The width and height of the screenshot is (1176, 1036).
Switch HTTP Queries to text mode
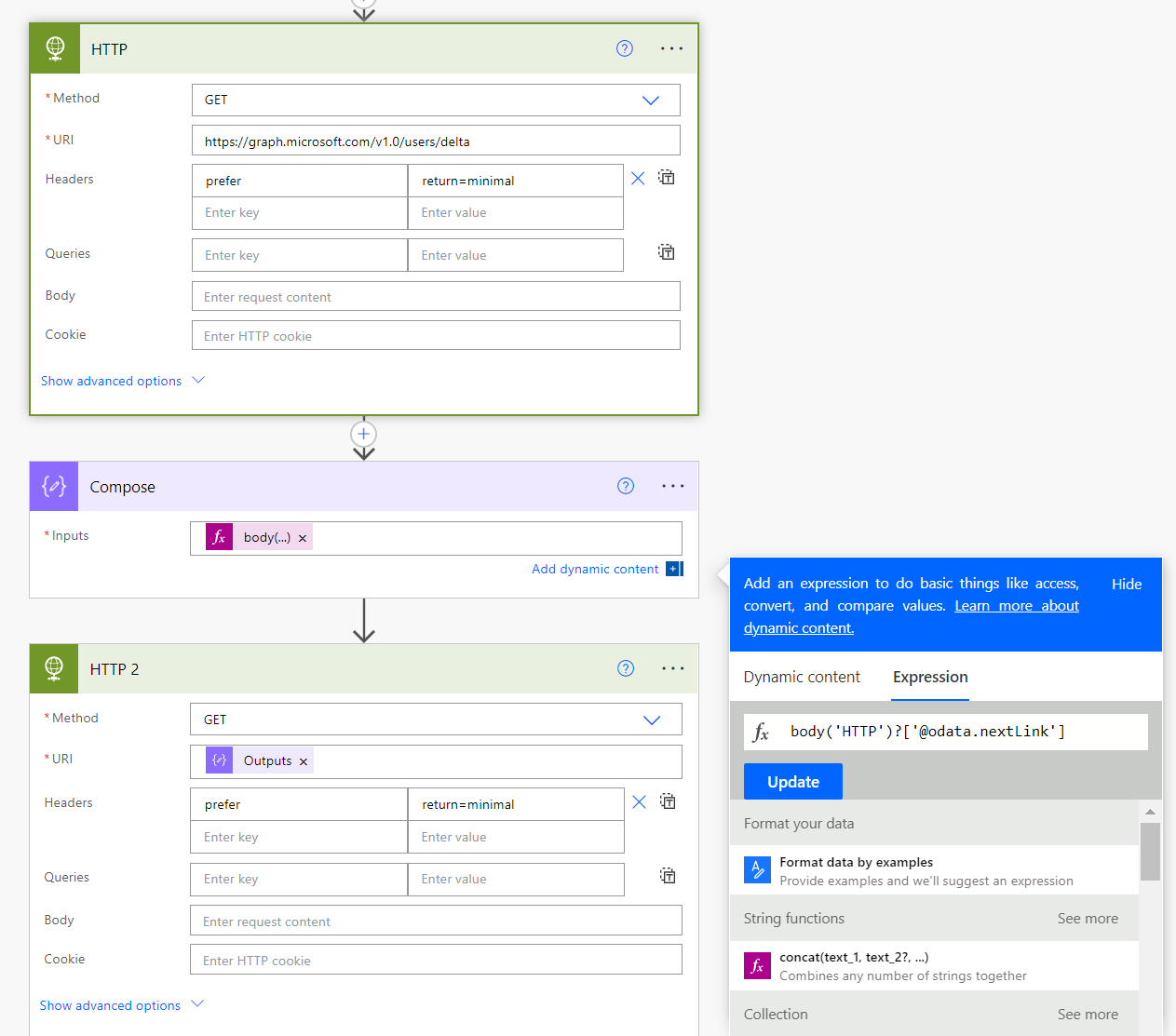(x=667, y=251)
